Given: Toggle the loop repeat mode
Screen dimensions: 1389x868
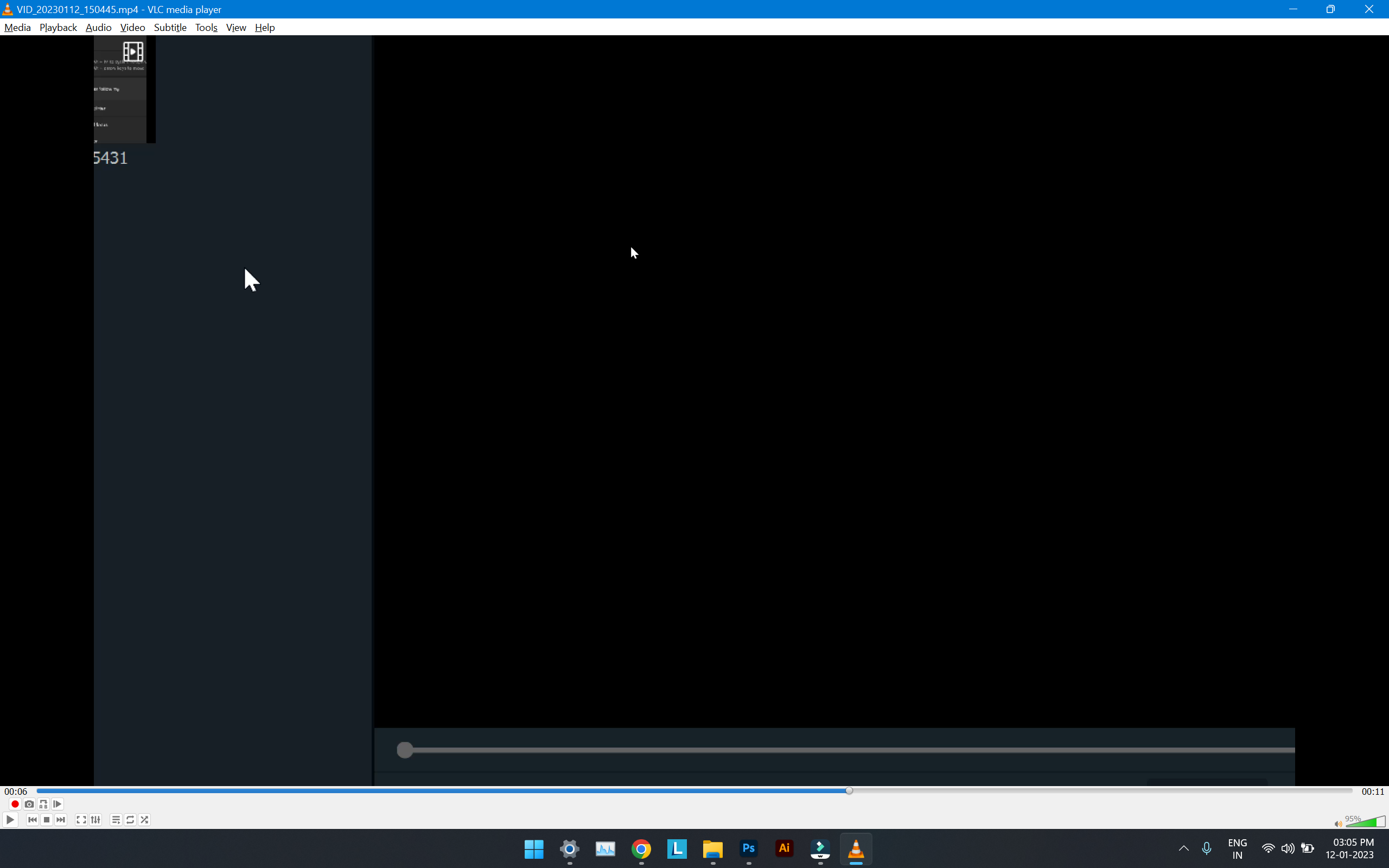Looking at the screenshot, I should tap(130, 820).
